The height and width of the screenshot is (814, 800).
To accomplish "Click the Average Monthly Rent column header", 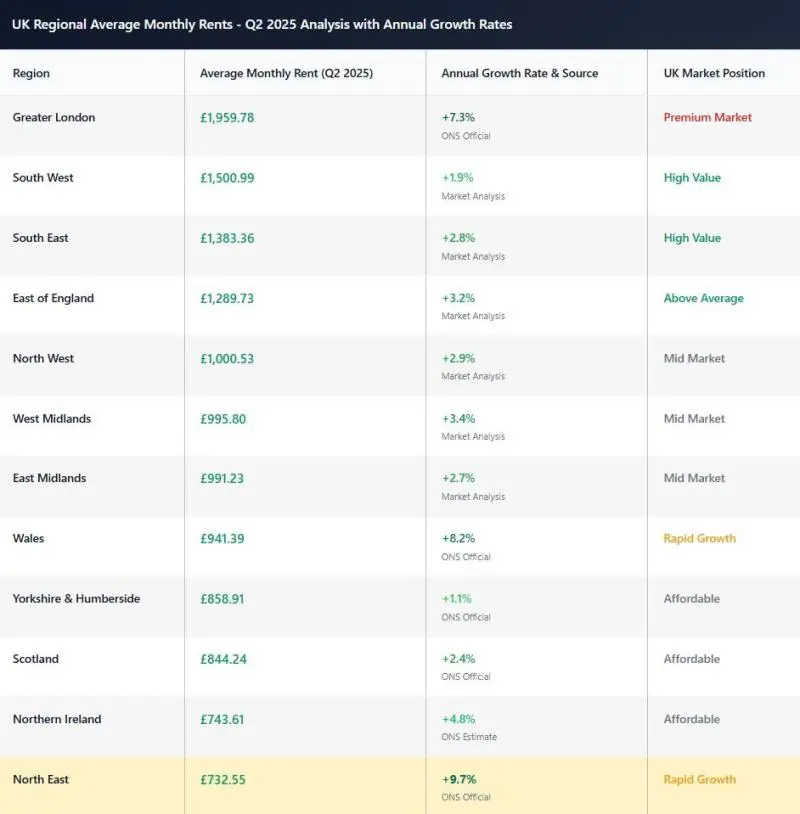I will tap(286, 73).
